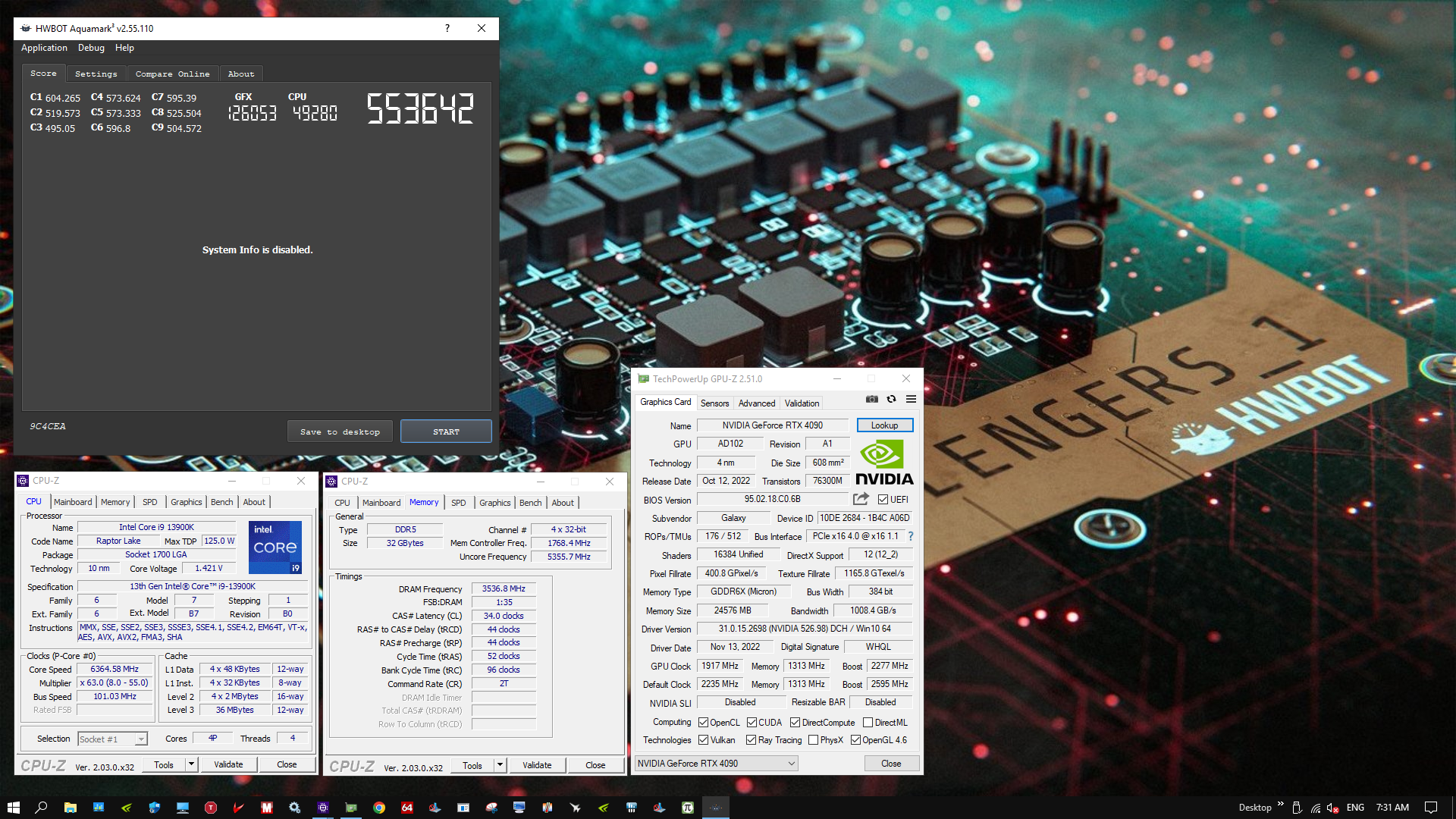Open the Validation tab in GPU-Z
The width and height of the screenshot is (1456, 819).
pos(802,403)
